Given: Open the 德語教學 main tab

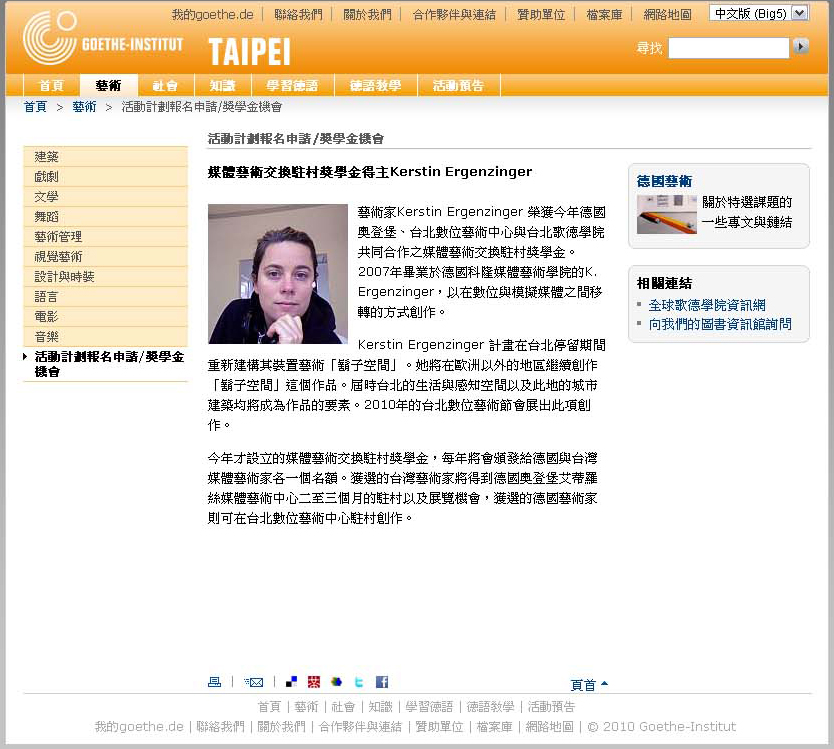Looking at the screenshot, I should [x=376, y=86].
